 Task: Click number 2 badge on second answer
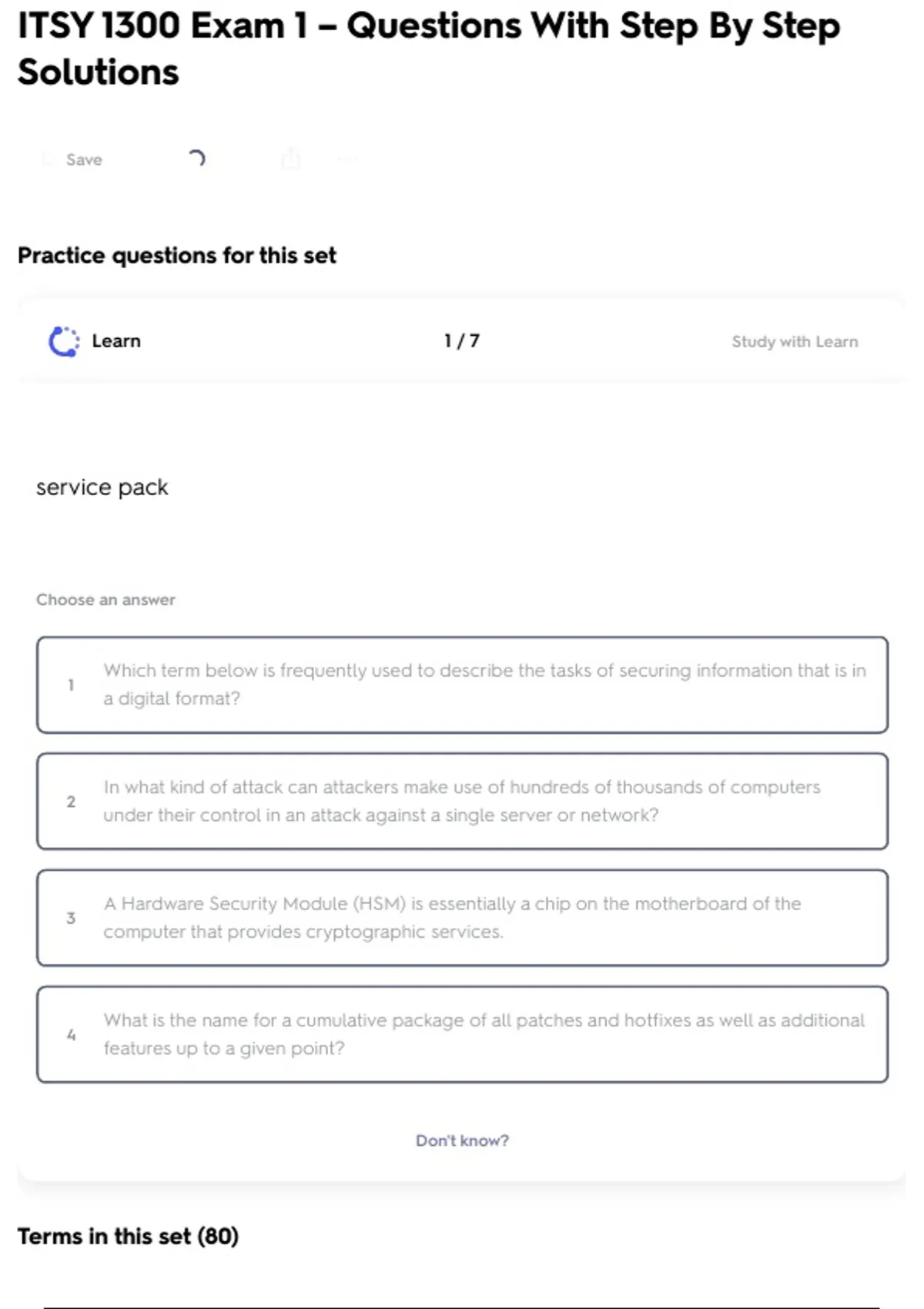point(71,802)
